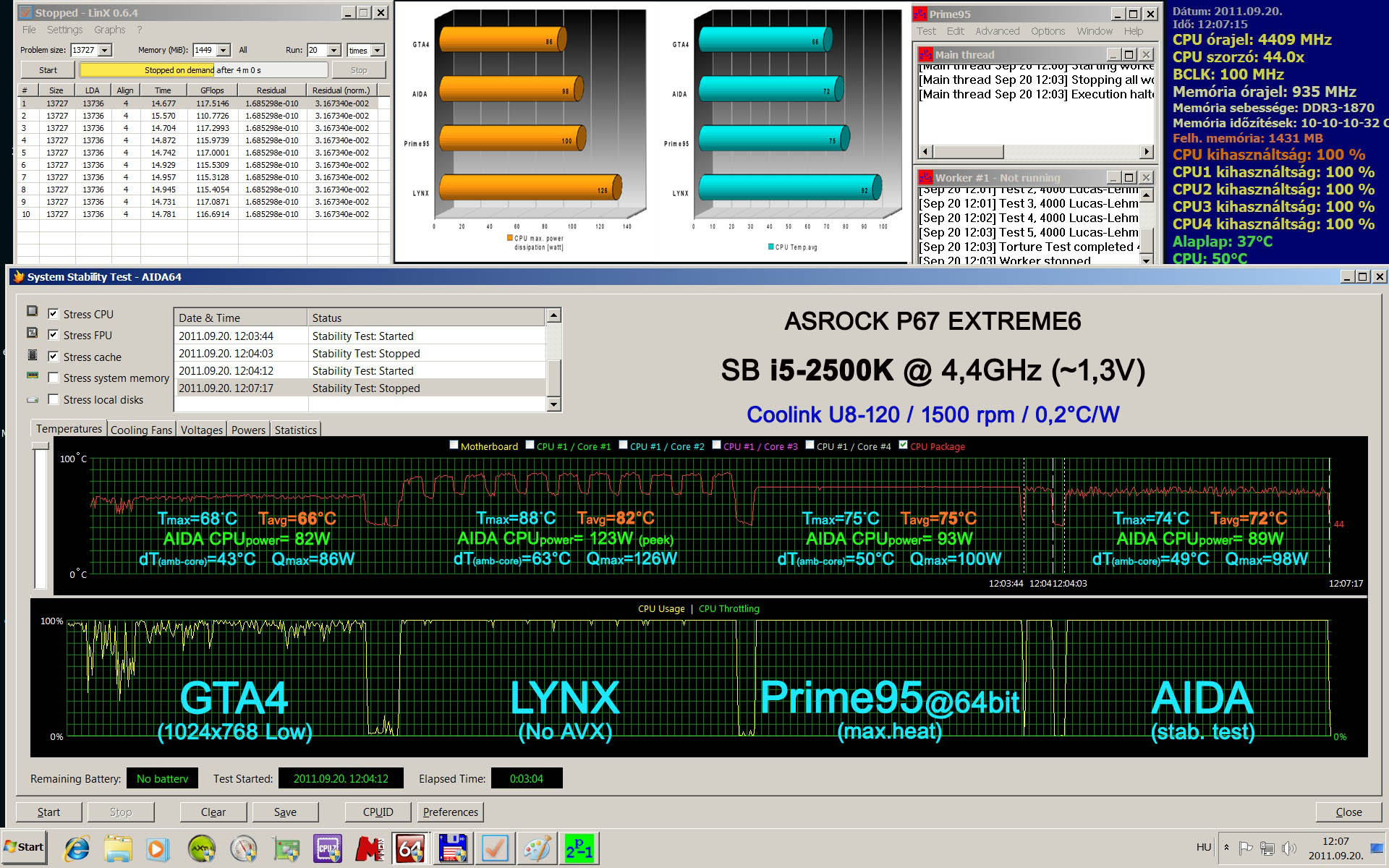The height and width of the screenshot is (868, 1389).
Task: Launch Internet Explorer from taskbar
Action: click(x=77, y=848)
